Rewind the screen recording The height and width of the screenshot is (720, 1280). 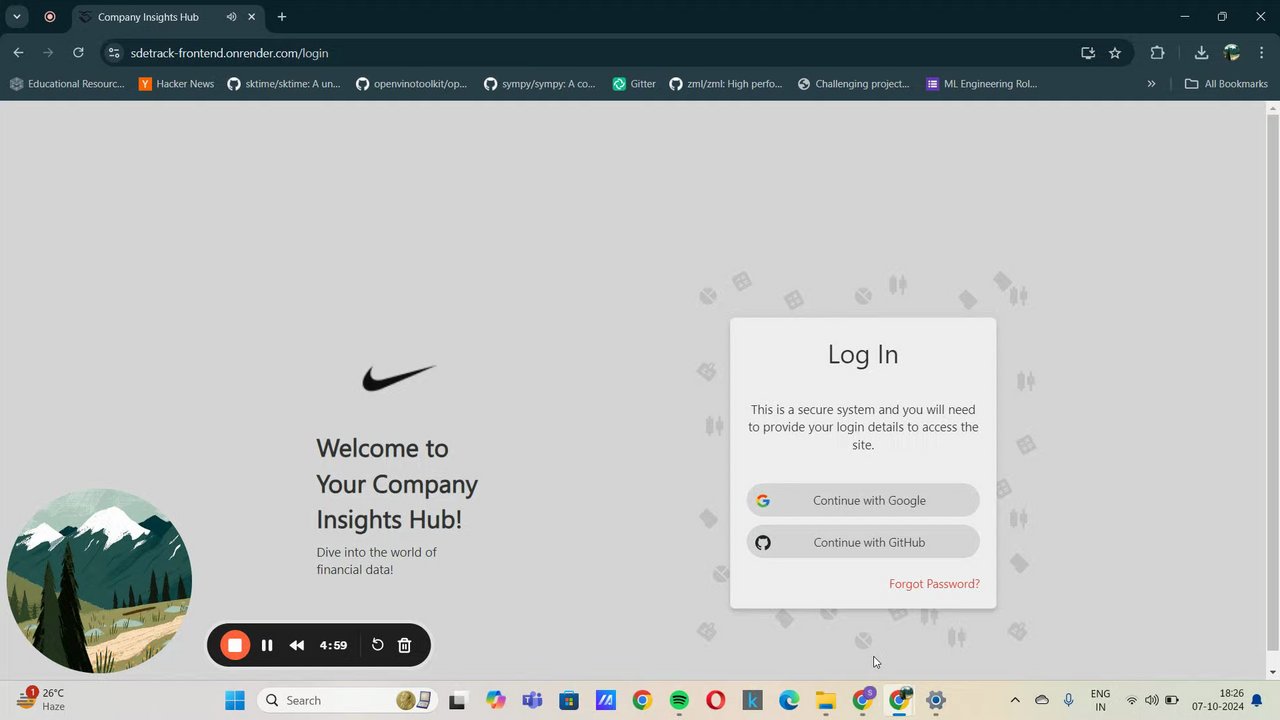pyautogui.click(x=297, y=645)
